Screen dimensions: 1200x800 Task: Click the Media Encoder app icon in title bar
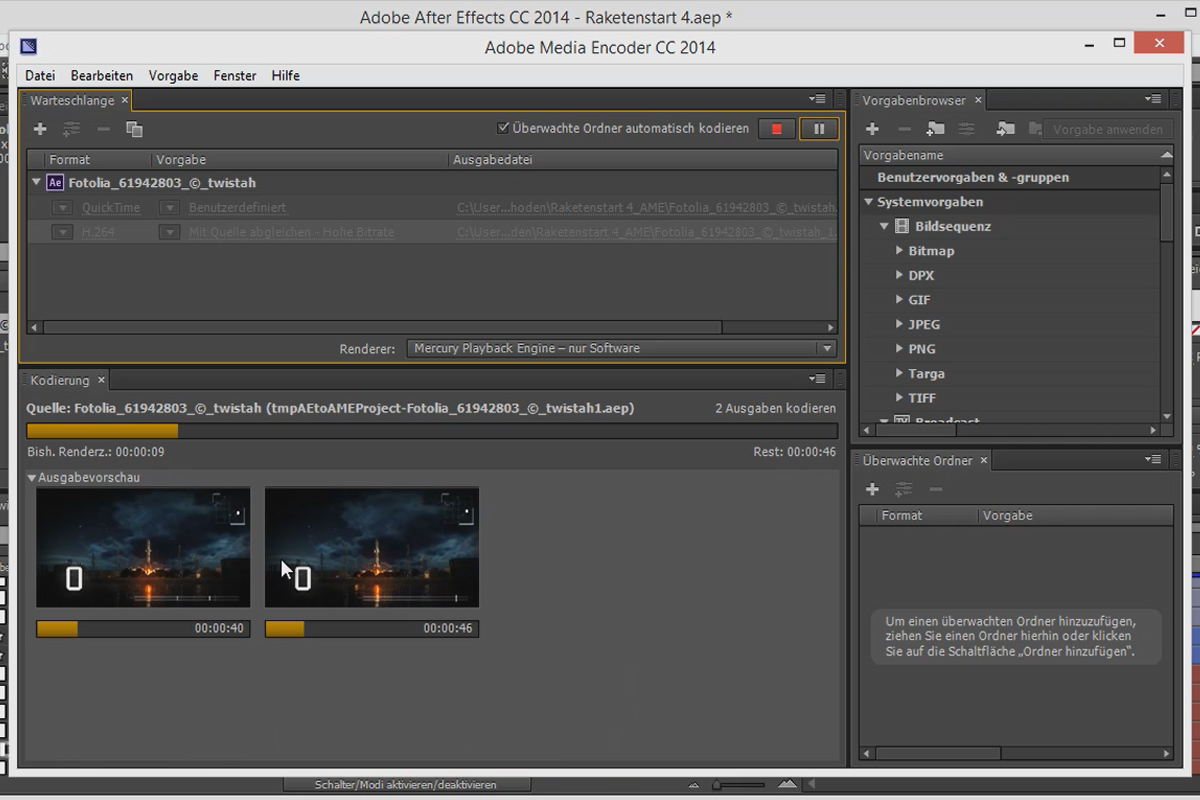pos(28,46)
